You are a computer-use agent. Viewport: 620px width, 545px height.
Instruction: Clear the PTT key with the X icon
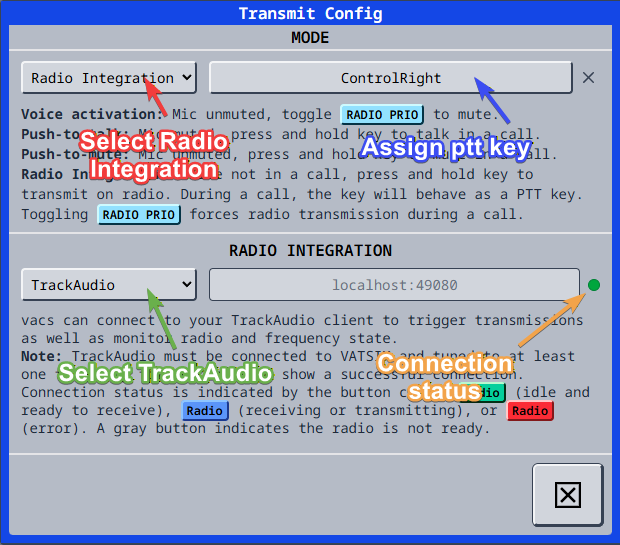589,78
